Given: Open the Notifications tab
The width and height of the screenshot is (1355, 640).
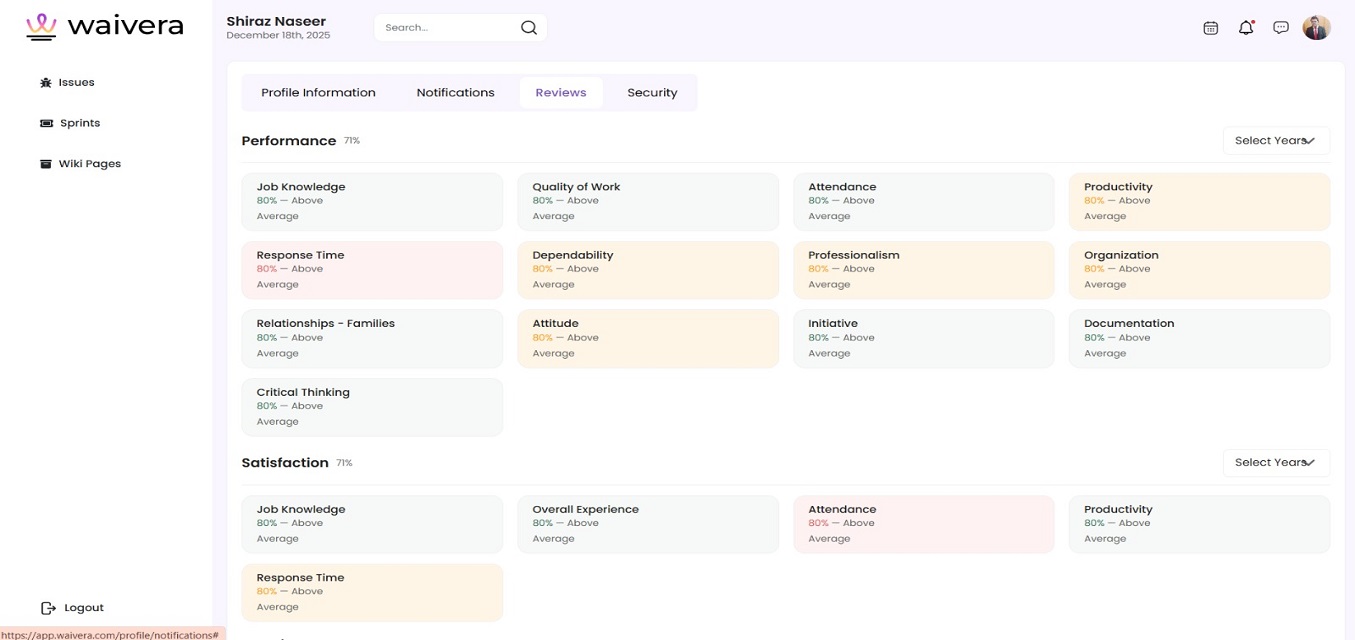Looking at the screenshot, I should [455, 93].
